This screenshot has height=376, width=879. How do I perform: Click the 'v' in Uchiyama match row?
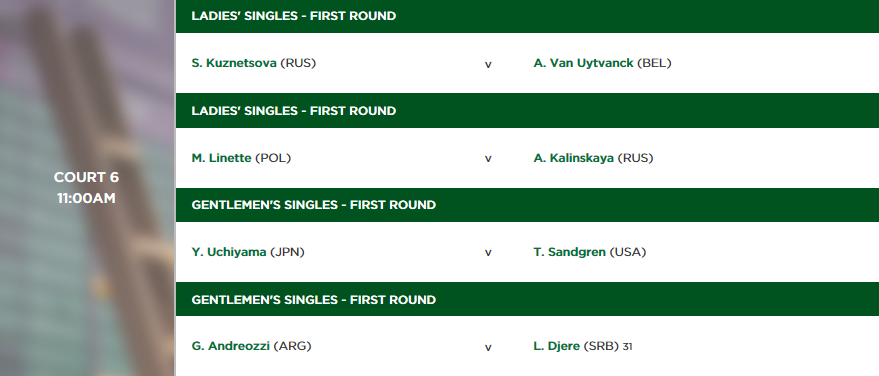[488, 253]
